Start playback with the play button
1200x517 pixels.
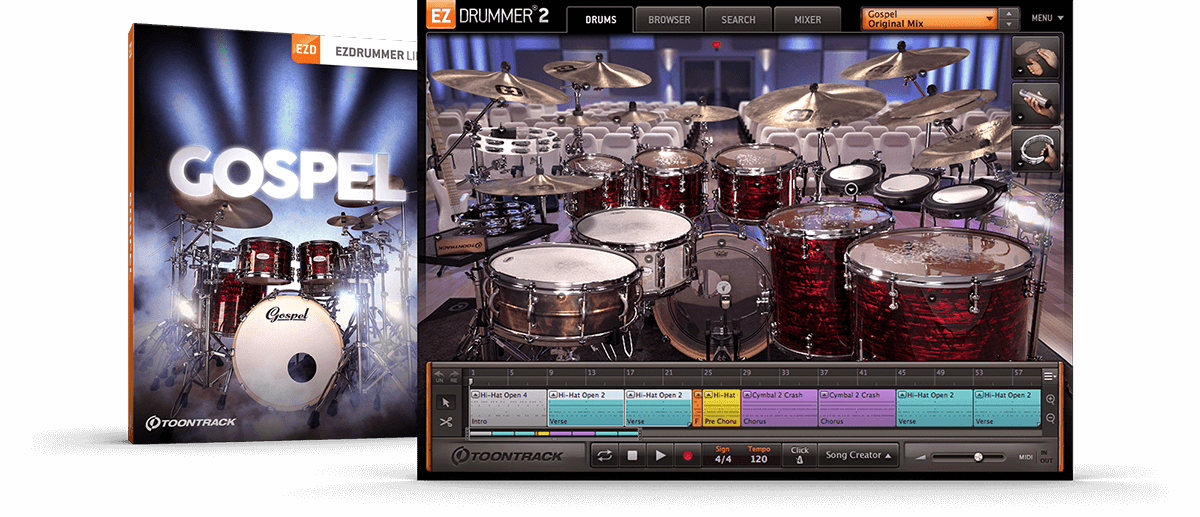pos(660,455)
